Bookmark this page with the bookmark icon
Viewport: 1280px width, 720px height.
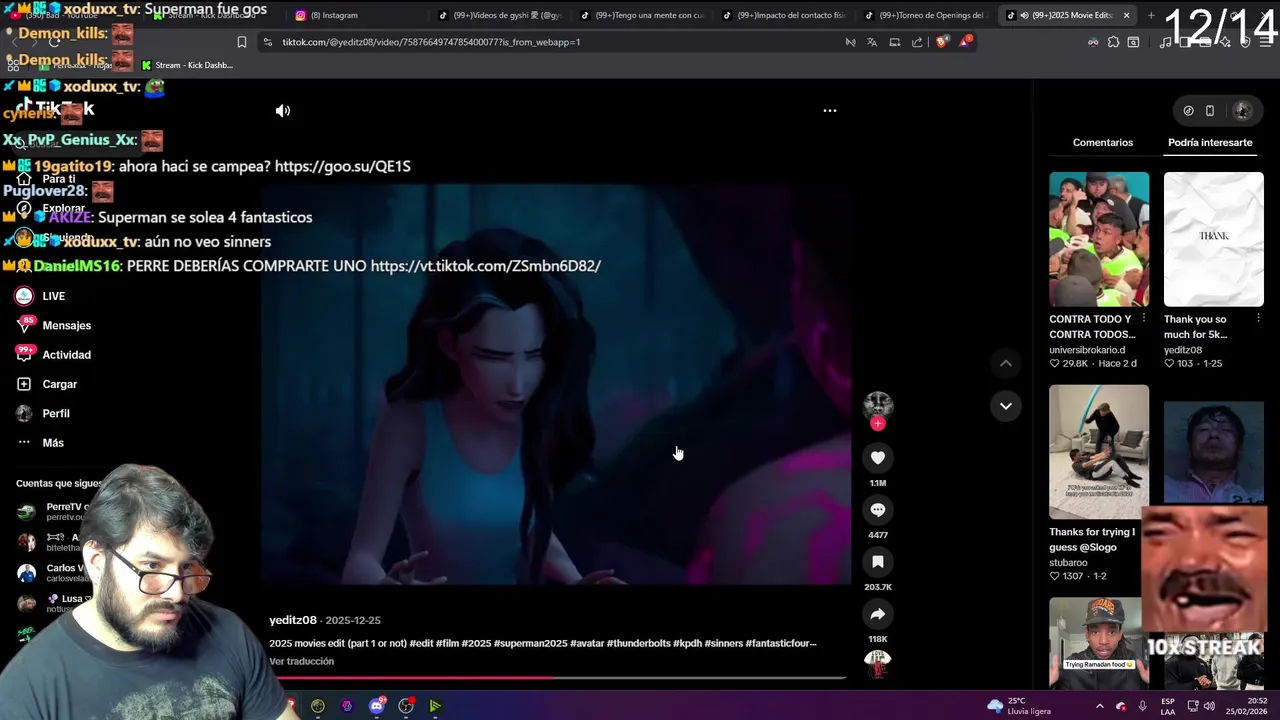click(241, 42)
